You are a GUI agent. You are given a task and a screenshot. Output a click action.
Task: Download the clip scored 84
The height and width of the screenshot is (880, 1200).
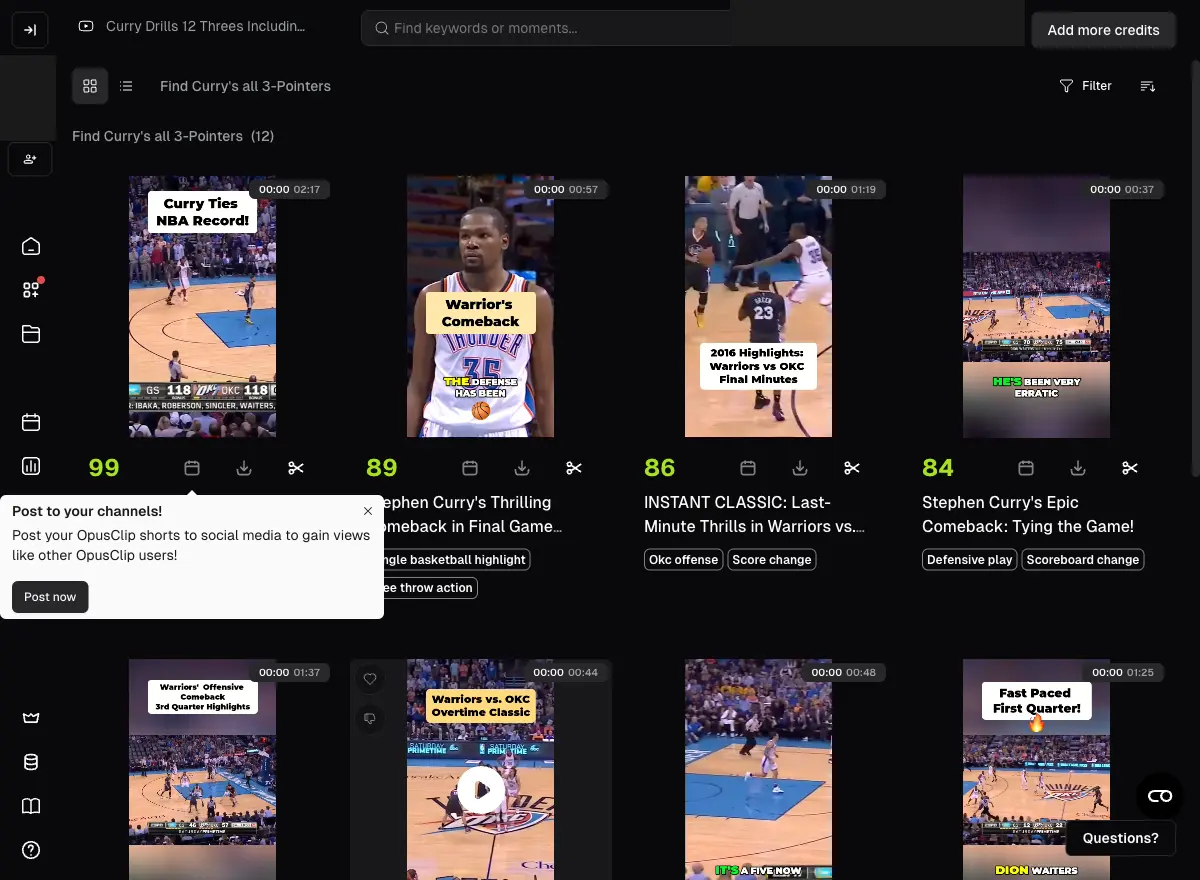tap(1078, 468)
